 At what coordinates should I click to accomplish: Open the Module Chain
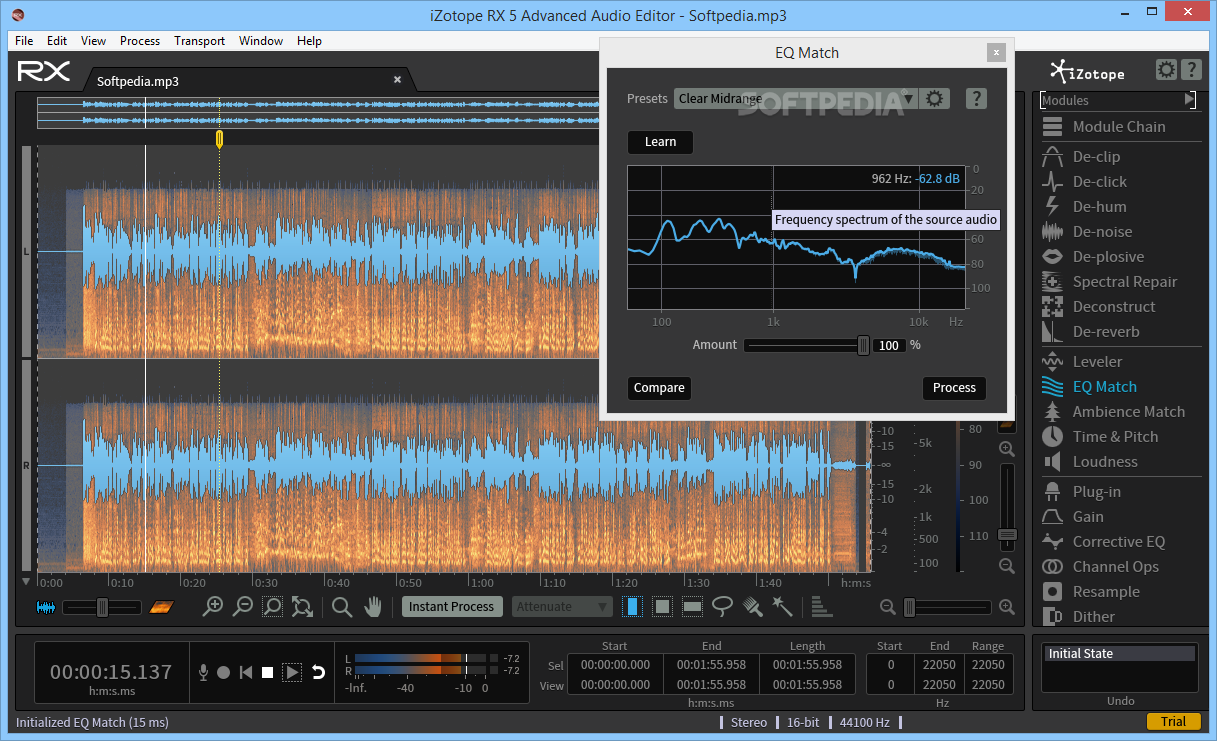(1120, 126)
